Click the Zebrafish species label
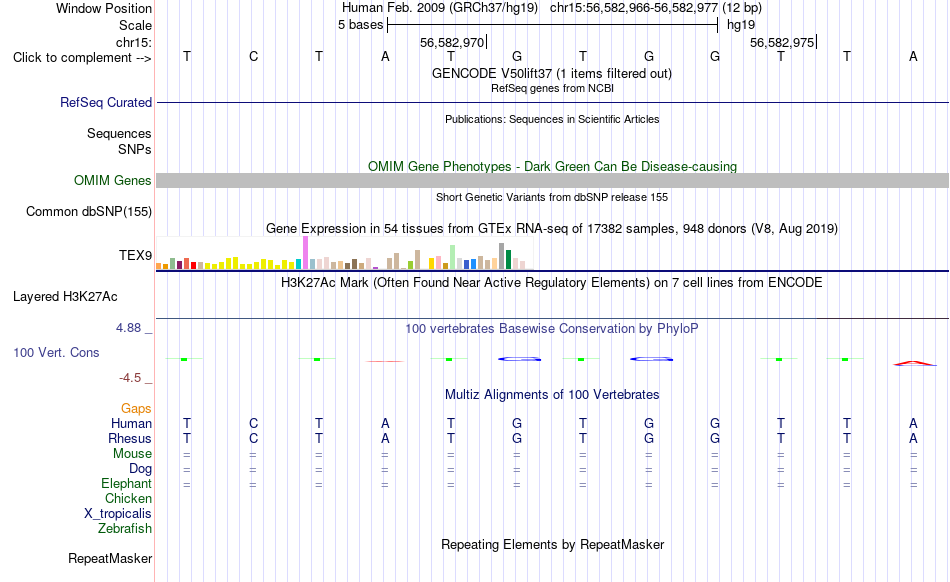The image size is (950, 582). (124, 528)
